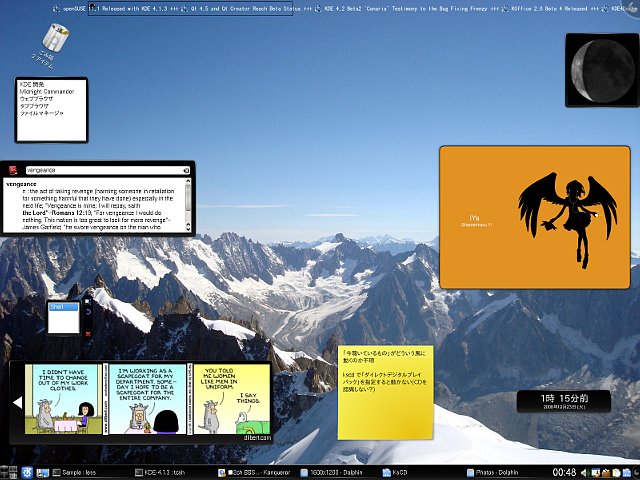Click the blue printer tray icon
This screenshot has height=480, width=640.
tap(627, 473)
